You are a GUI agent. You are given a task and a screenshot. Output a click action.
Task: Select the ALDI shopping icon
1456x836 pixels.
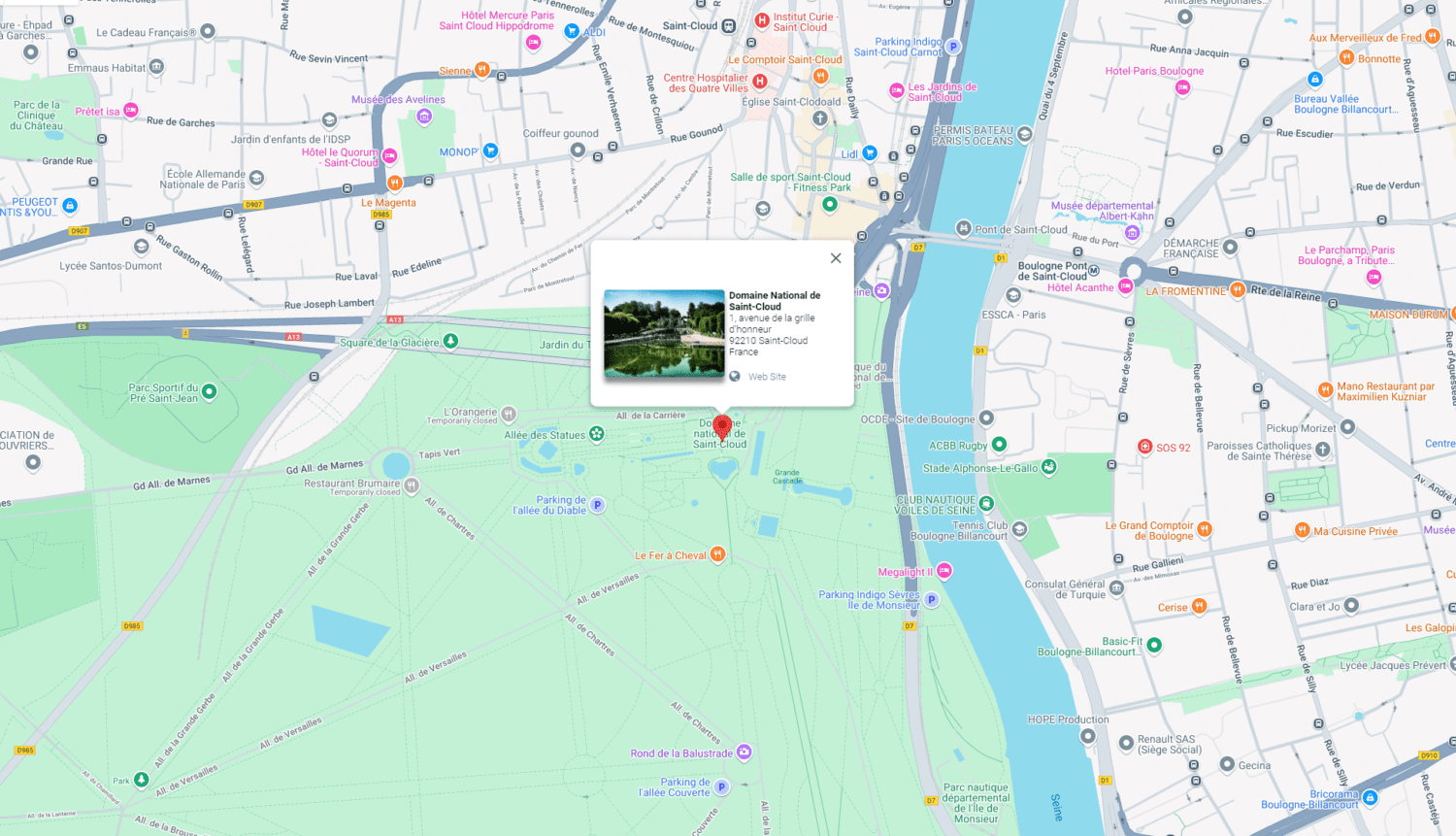(572, 31)
